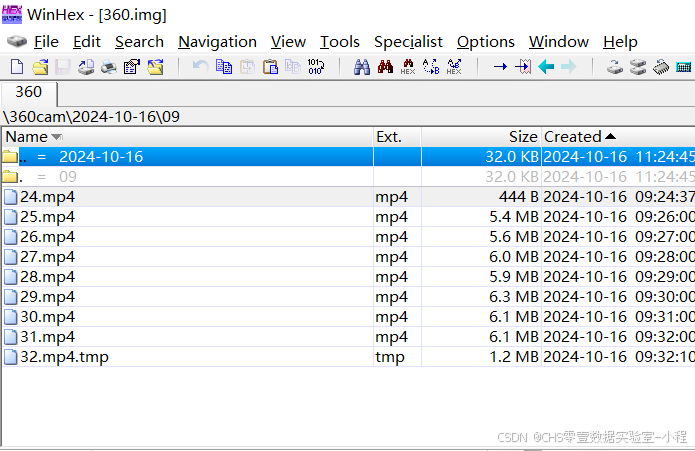Click the path \360cam\2024-10-16\09

coord(91,117)
